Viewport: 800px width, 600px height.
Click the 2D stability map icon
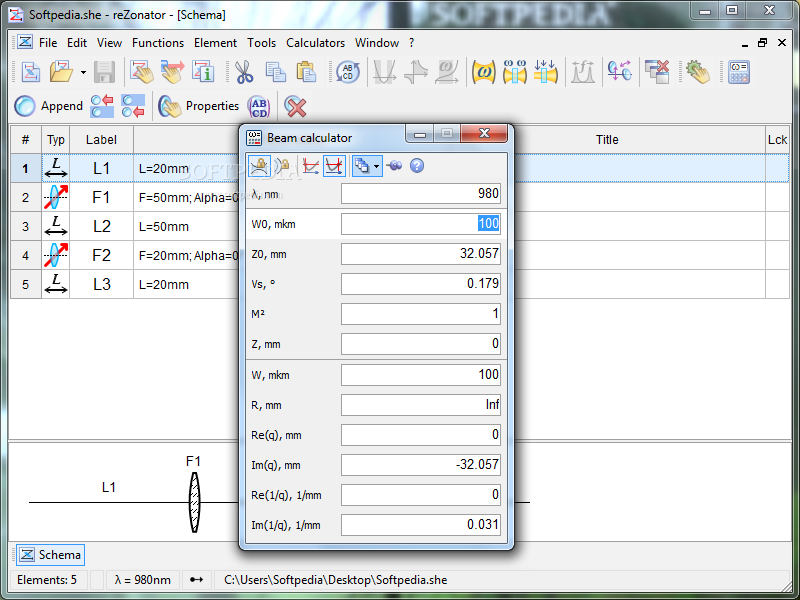(x=415, y=72)
